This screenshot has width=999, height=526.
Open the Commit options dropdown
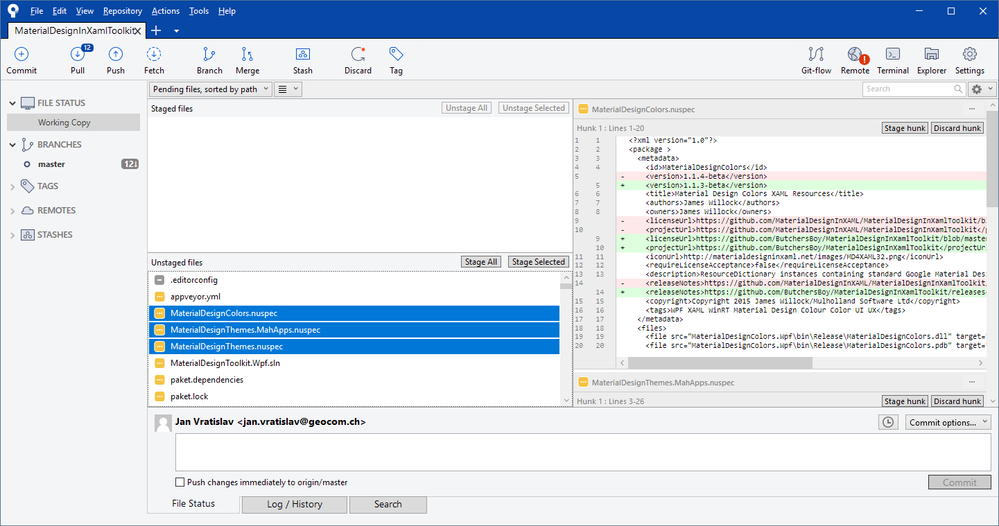coord(948,422)
